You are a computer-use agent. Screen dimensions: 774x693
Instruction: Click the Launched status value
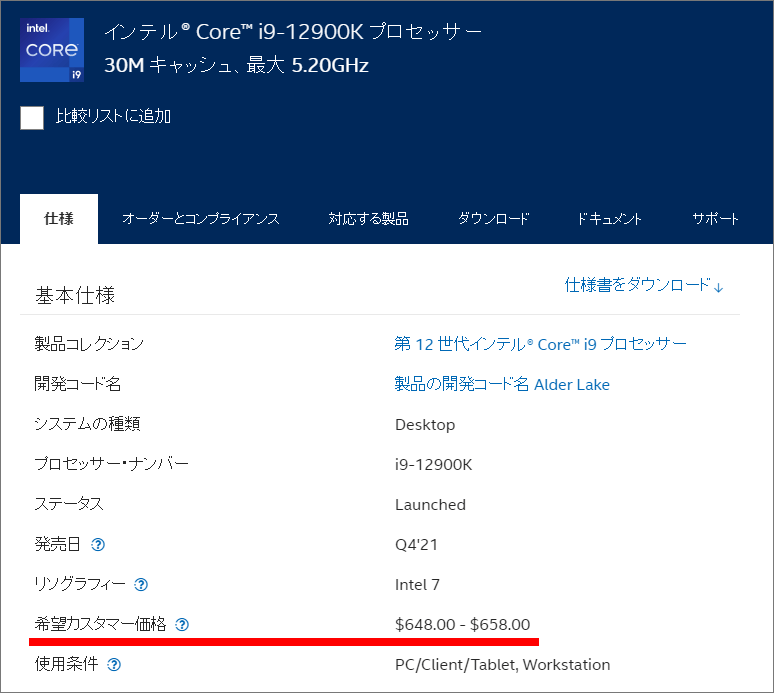430,504
